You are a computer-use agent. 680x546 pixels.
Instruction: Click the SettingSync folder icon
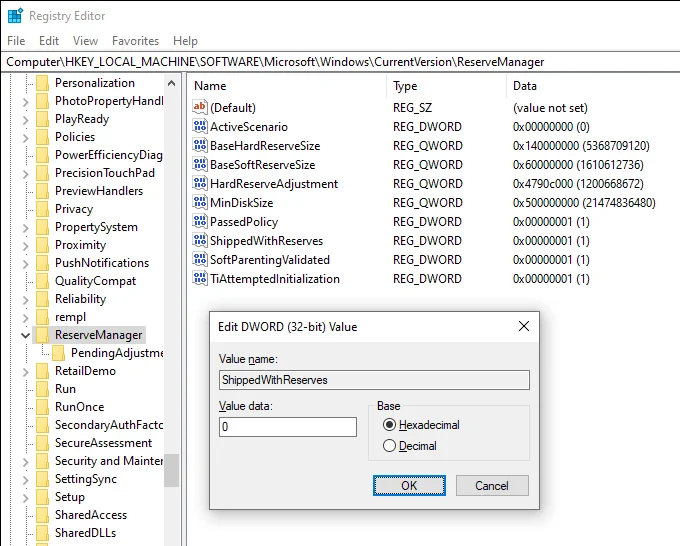[x=42, y=479]
